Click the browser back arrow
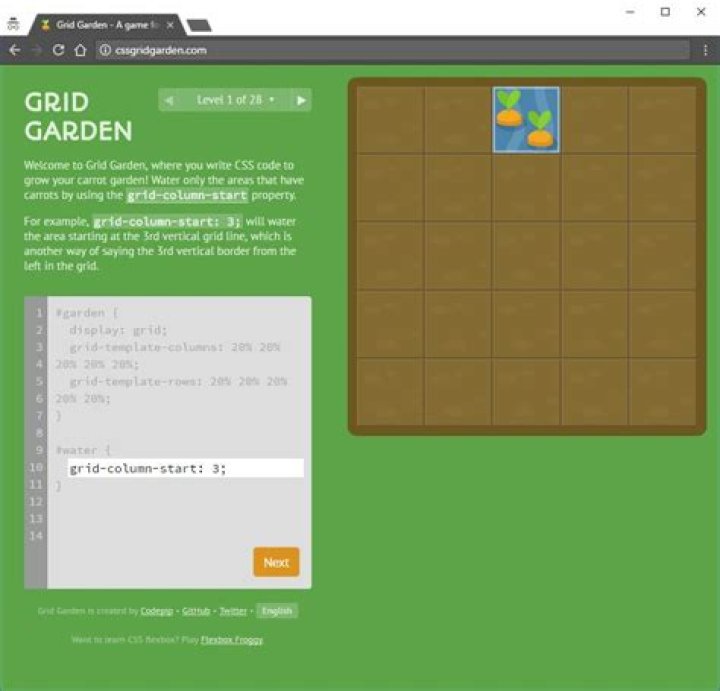720x691 pixels. point(15,50)
